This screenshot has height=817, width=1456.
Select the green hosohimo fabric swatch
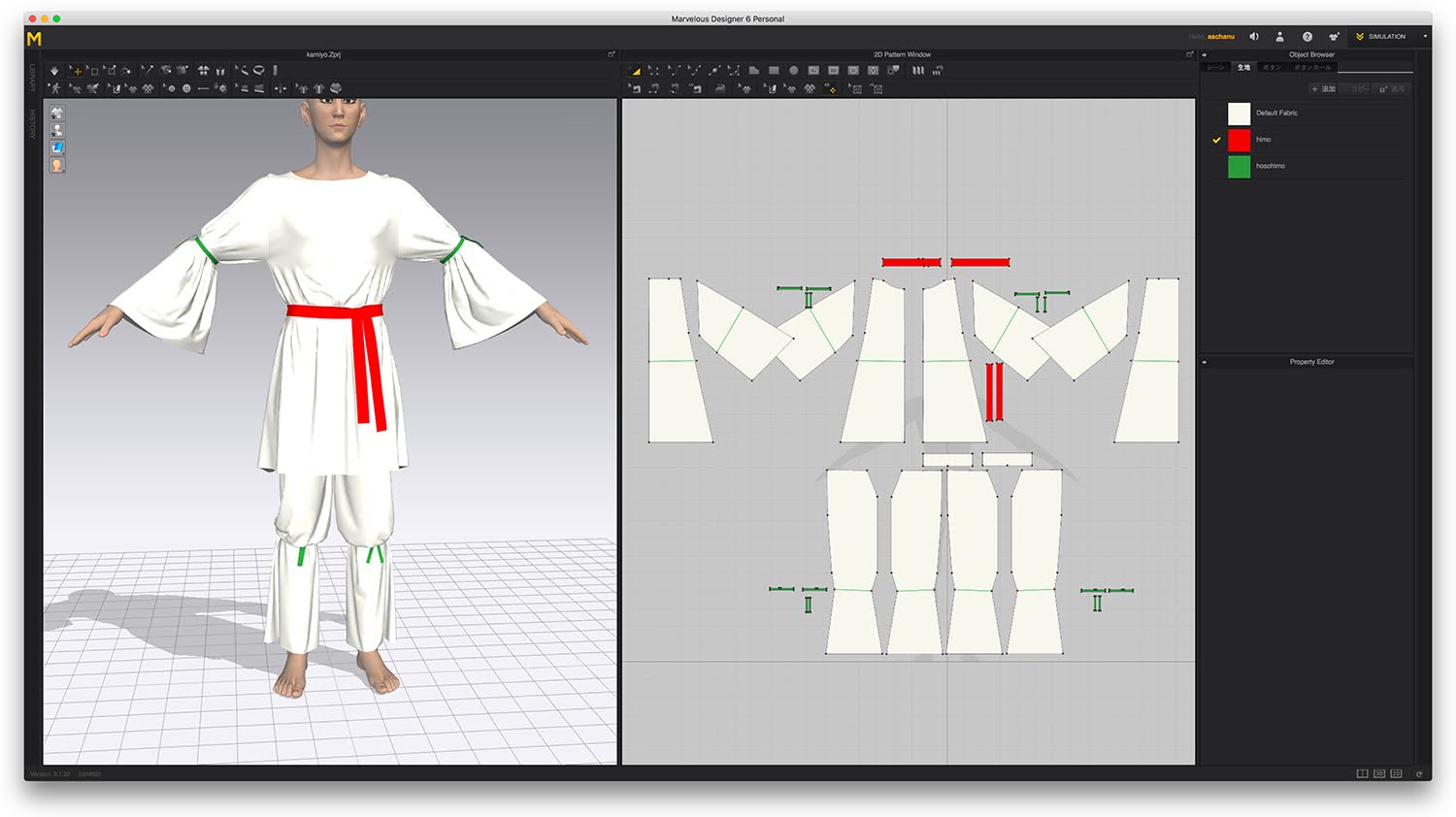coord(1239,167)
